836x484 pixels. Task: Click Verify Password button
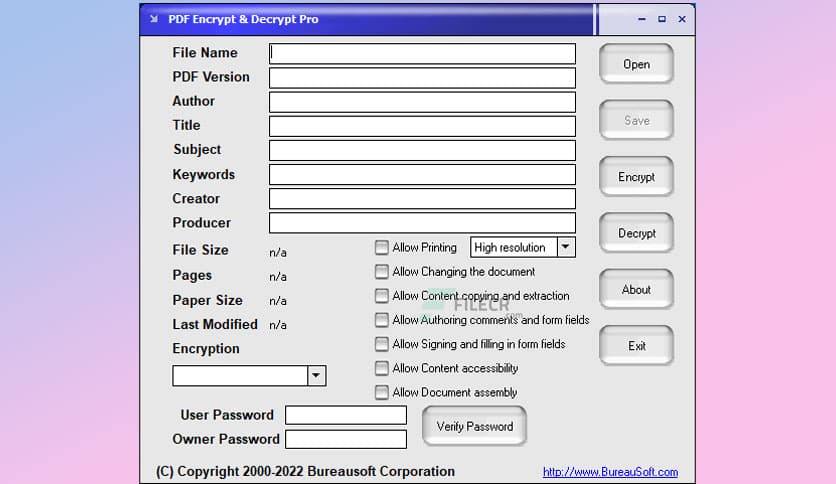click(475, 426)
